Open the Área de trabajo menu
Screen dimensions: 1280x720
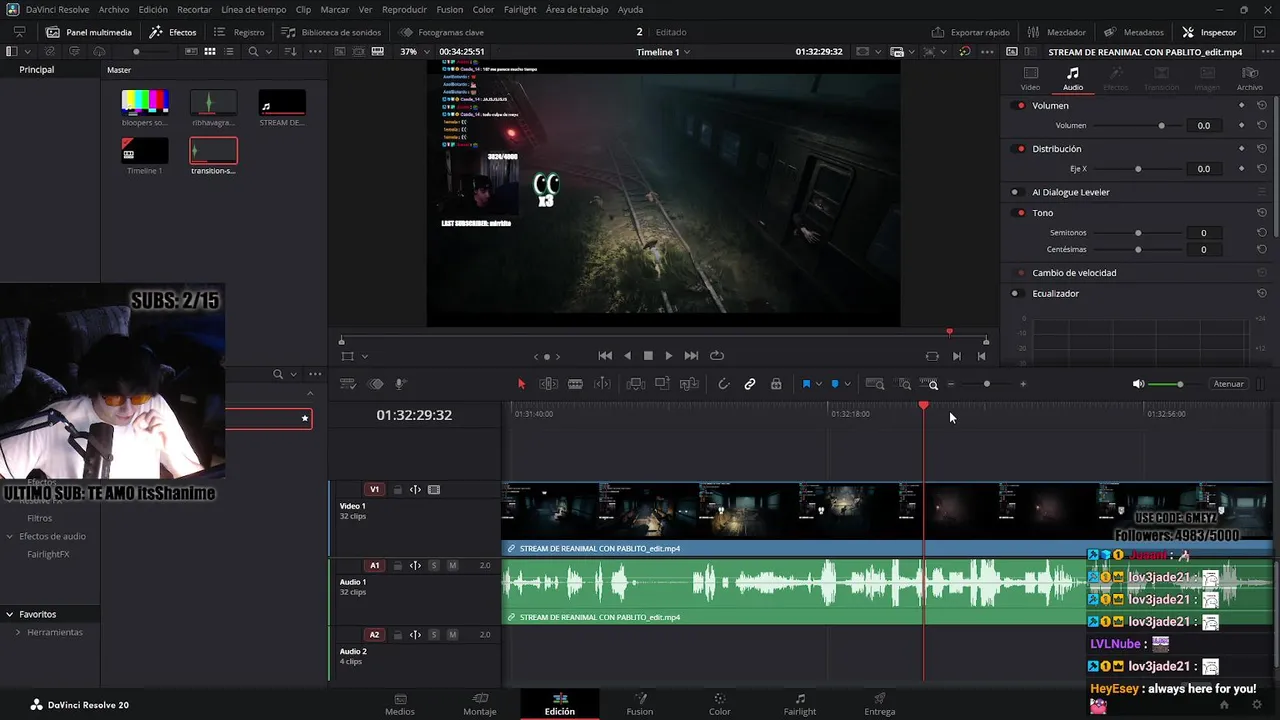click(x=577, y=9)
